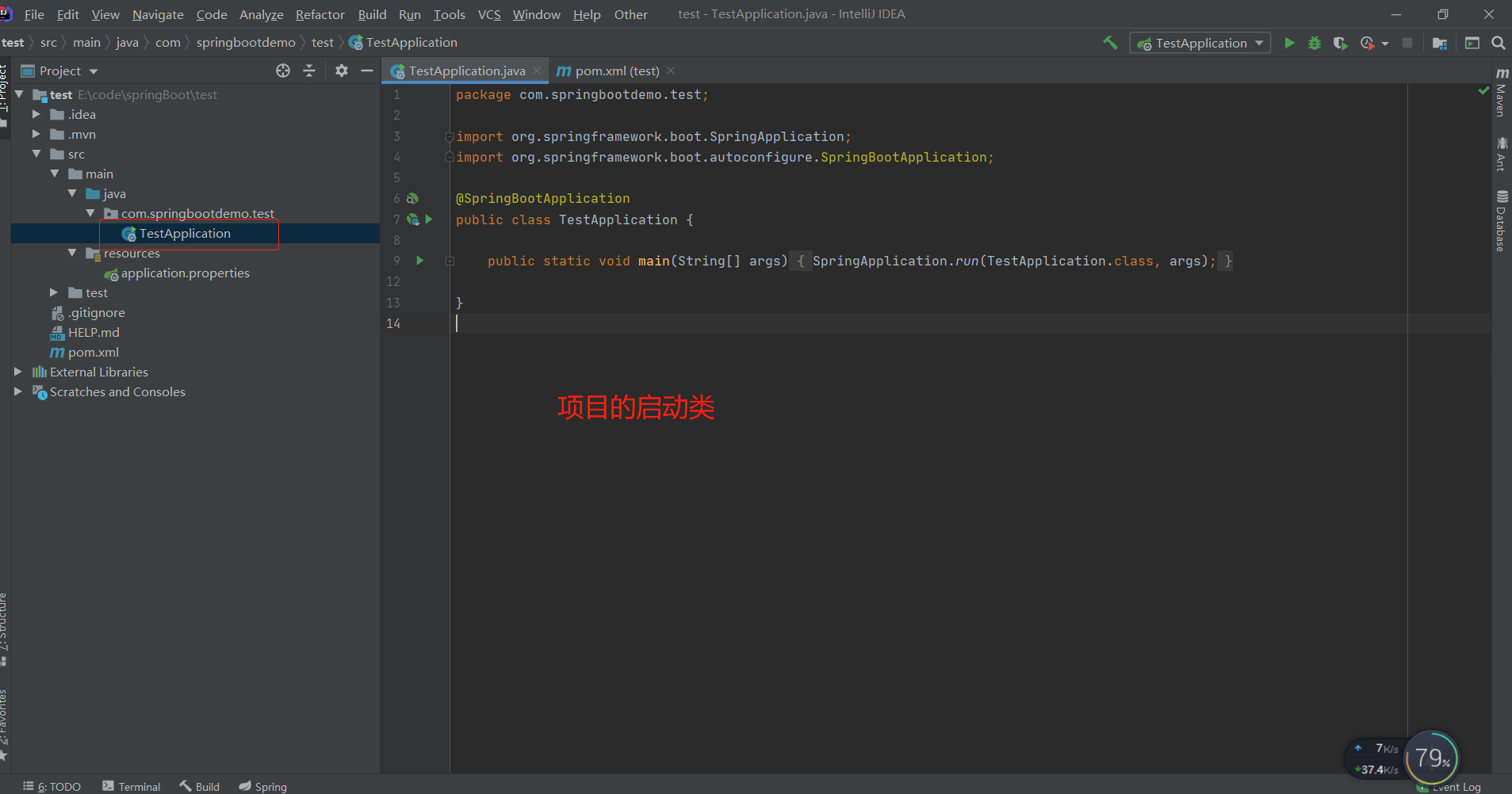The height and width of the screenshot is (794, 1512).
Task: Expand External Libraries node
Action: pos(17,372)
